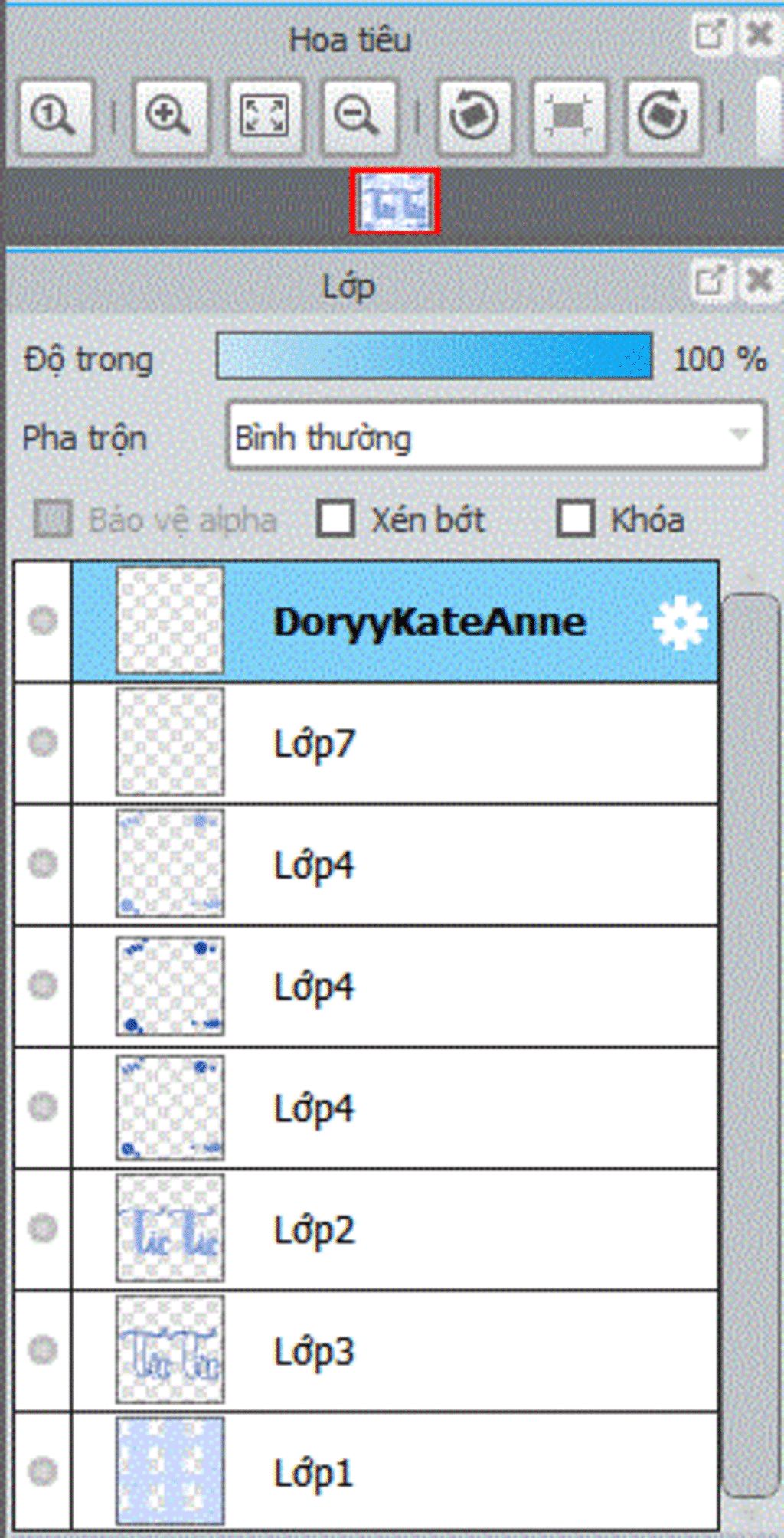
Task: Enable the Khóa checkbox
Action: point(576,519)
